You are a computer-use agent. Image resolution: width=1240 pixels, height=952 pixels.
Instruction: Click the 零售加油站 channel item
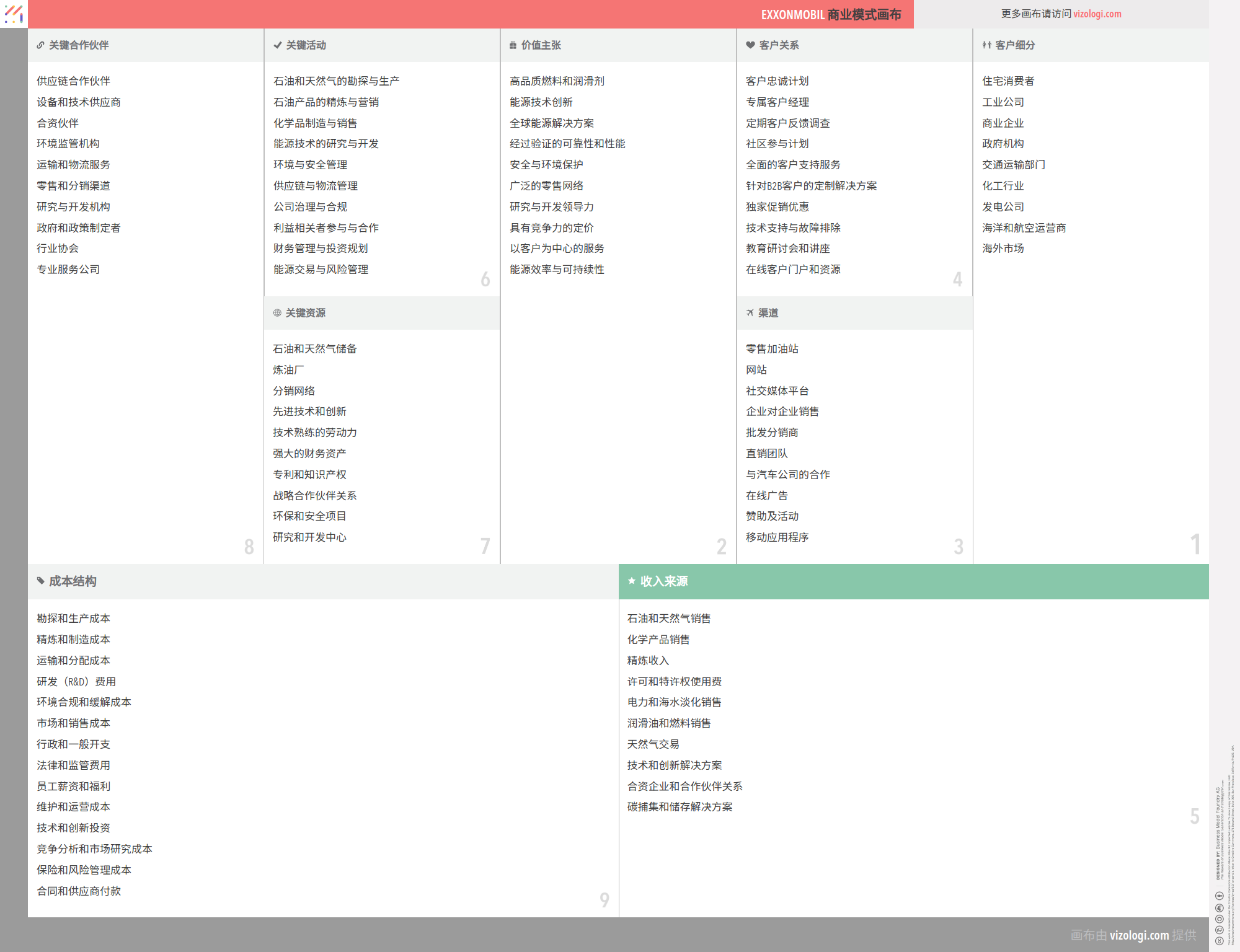tap(772, 349)
